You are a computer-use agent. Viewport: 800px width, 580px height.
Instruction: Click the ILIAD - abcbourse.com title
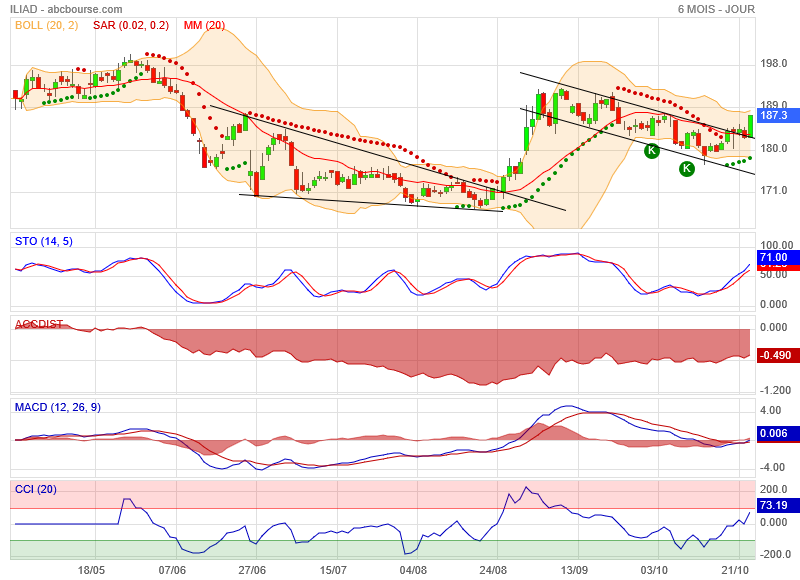tap(66, 9)
